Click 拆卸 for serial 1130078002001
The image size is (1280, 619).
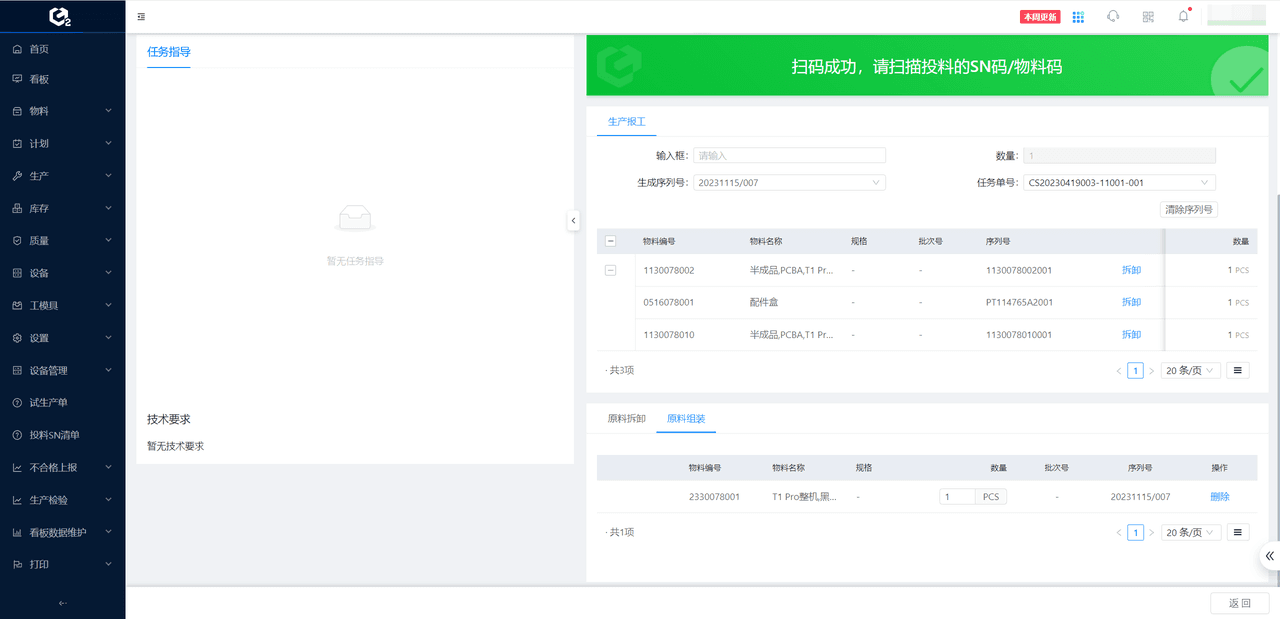coord(1131,270)
